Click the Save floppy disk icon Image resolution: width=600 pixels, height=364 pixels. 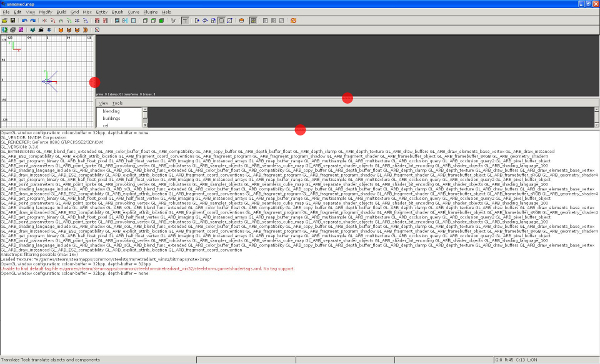click(x=13, y=21)
